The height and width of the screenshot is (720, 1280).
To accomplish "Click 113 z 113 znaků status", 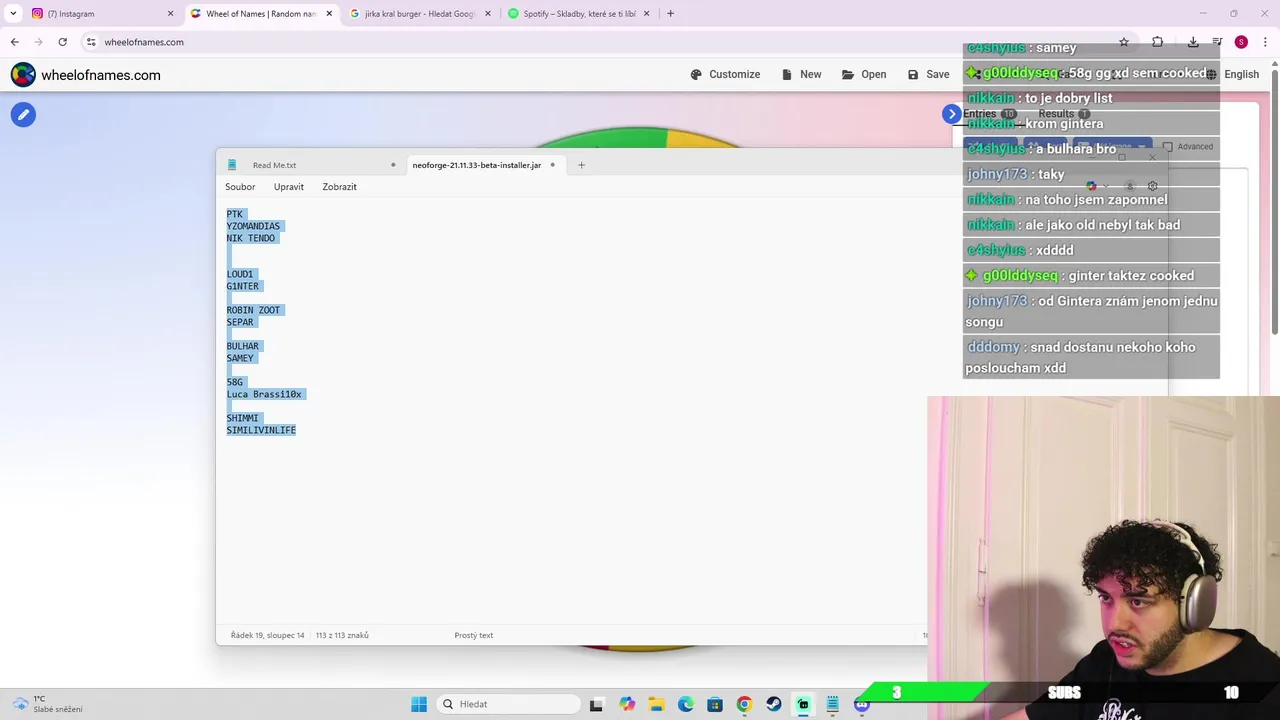I will [342, 635].
